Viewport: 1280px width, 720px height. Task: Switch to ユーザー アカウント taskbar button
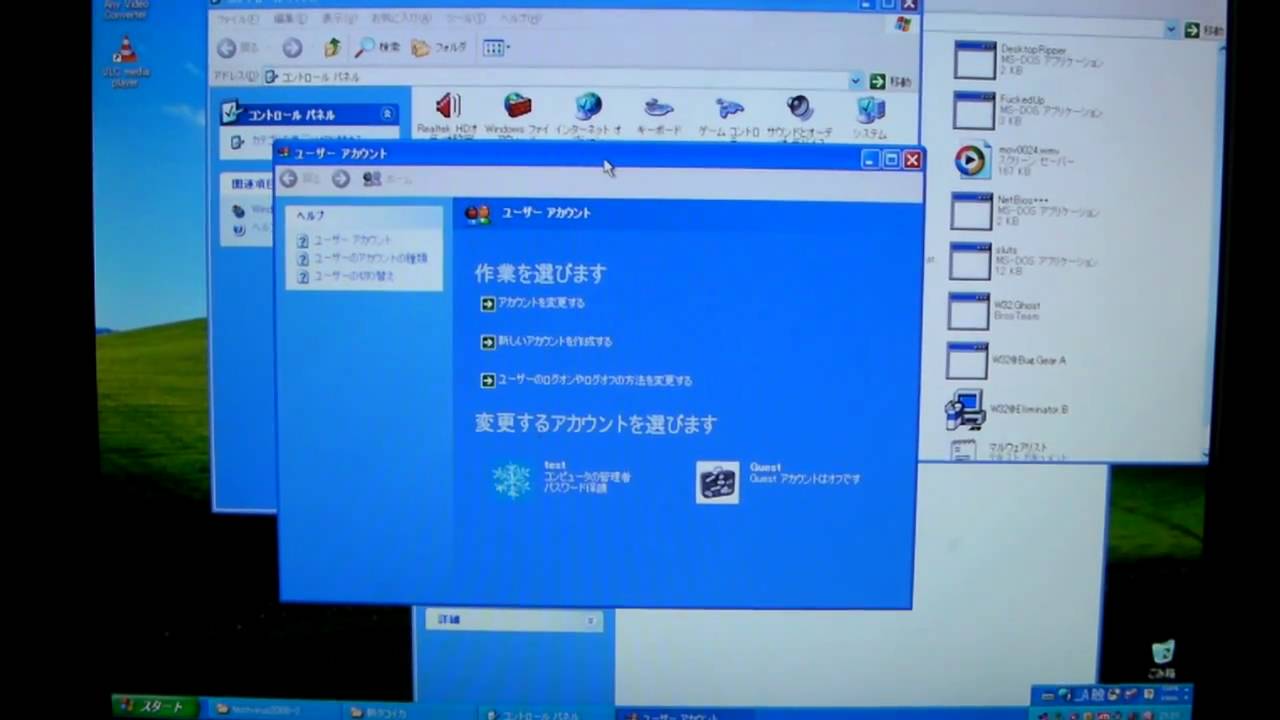[680, 716]
